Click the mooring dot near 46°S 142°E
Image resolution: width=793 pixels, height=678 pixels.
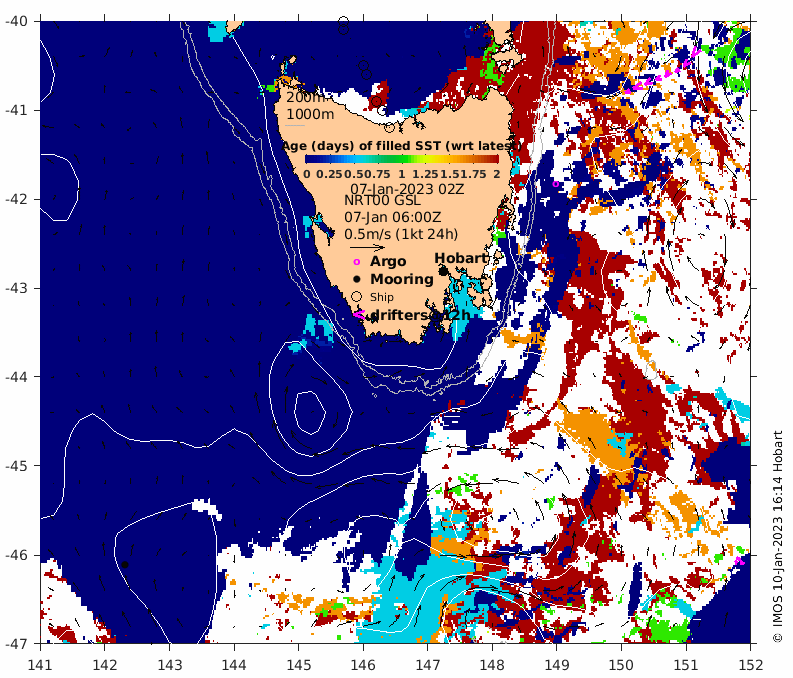[125, 564]
